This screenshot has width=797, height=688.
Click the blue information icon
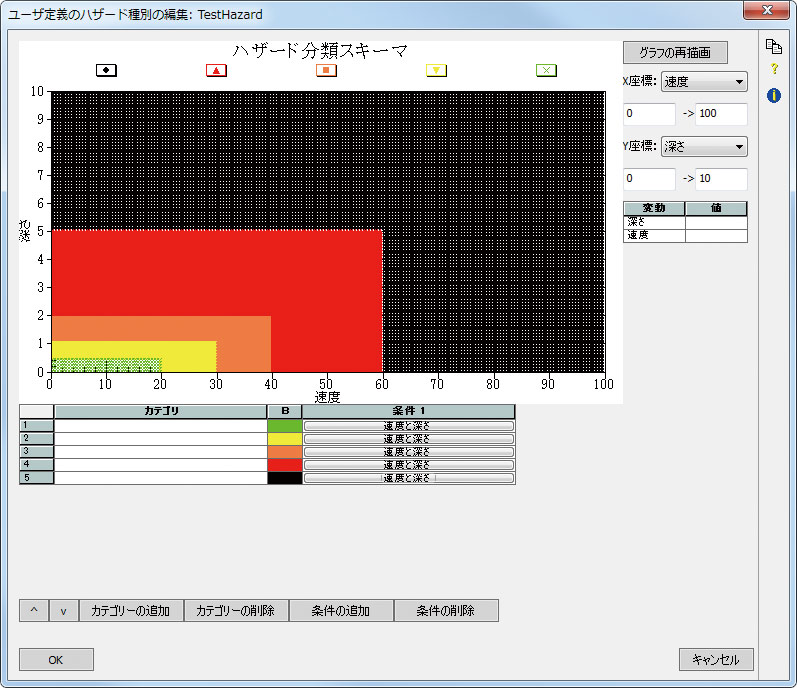tap(773, 95)
